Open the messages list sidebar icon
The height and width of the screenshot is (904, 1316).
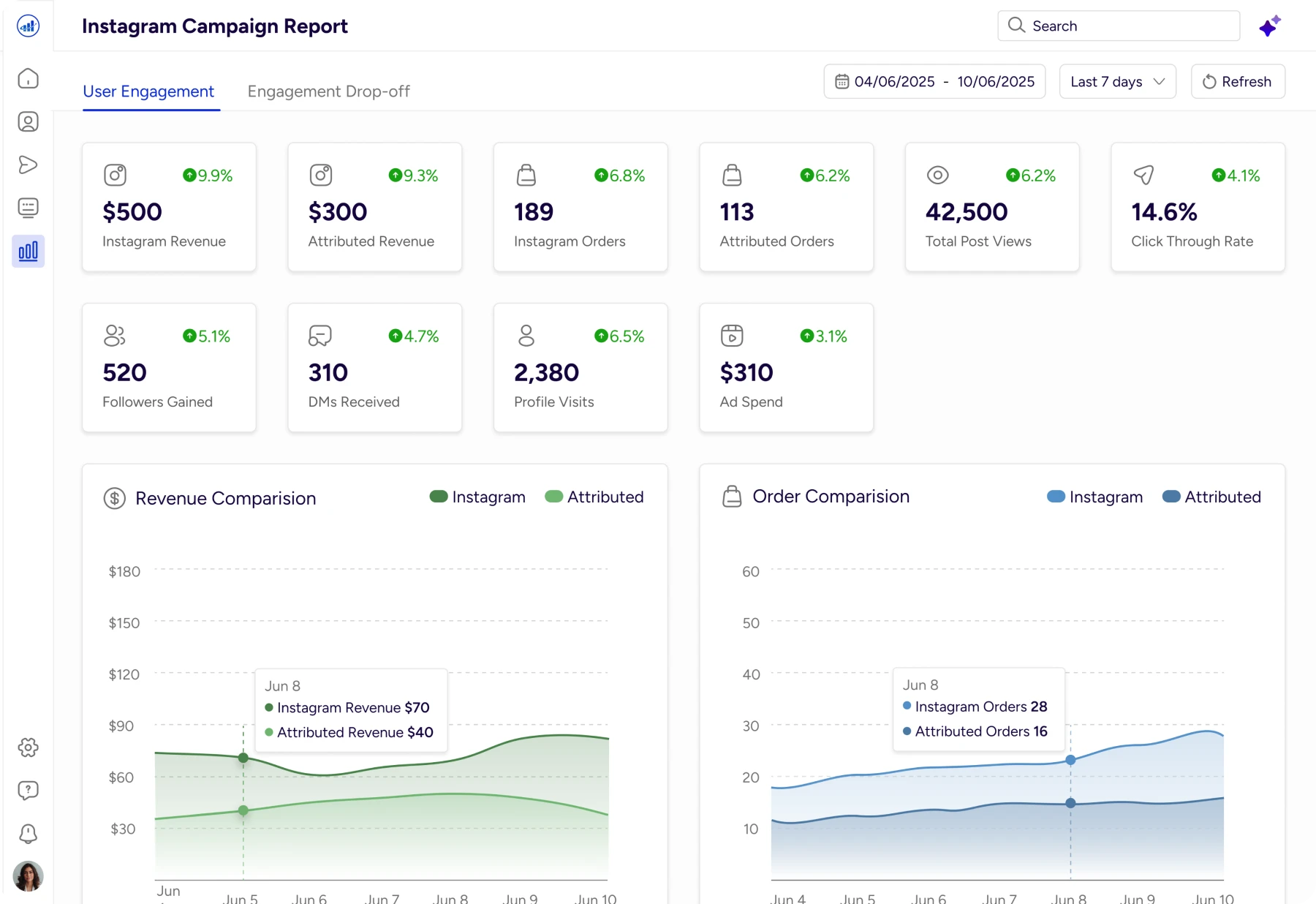tap(28, 208)
